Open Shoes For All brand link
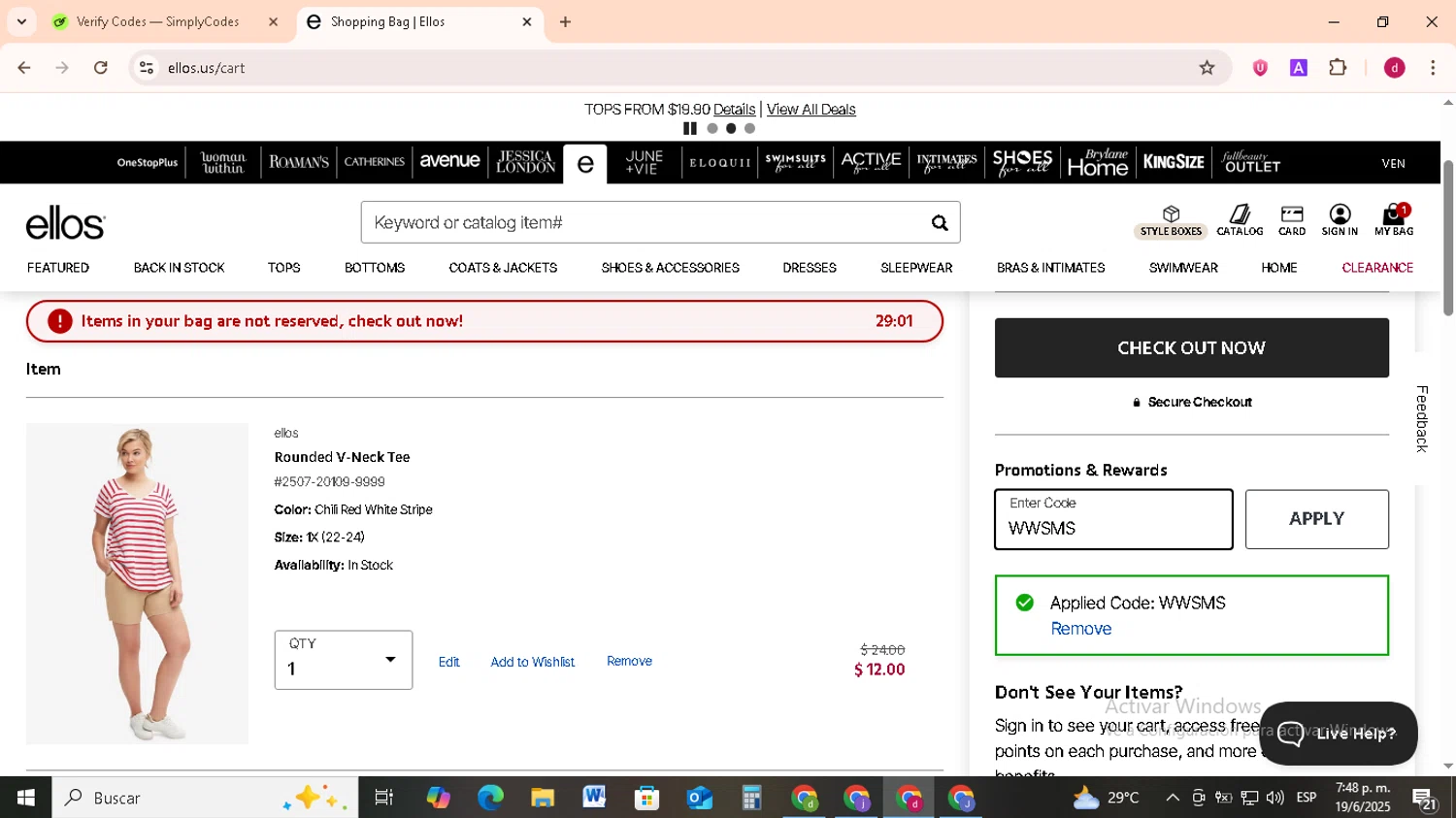Screen dimensions: 1456x818 pyautogui.click(x=1022, y=162)
